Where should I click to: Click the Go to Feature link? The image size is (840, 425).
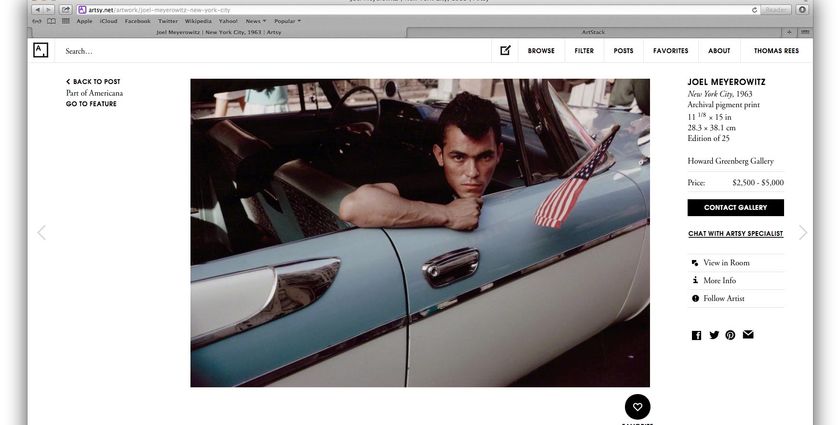pyautogui.click(x=91, y=104)
